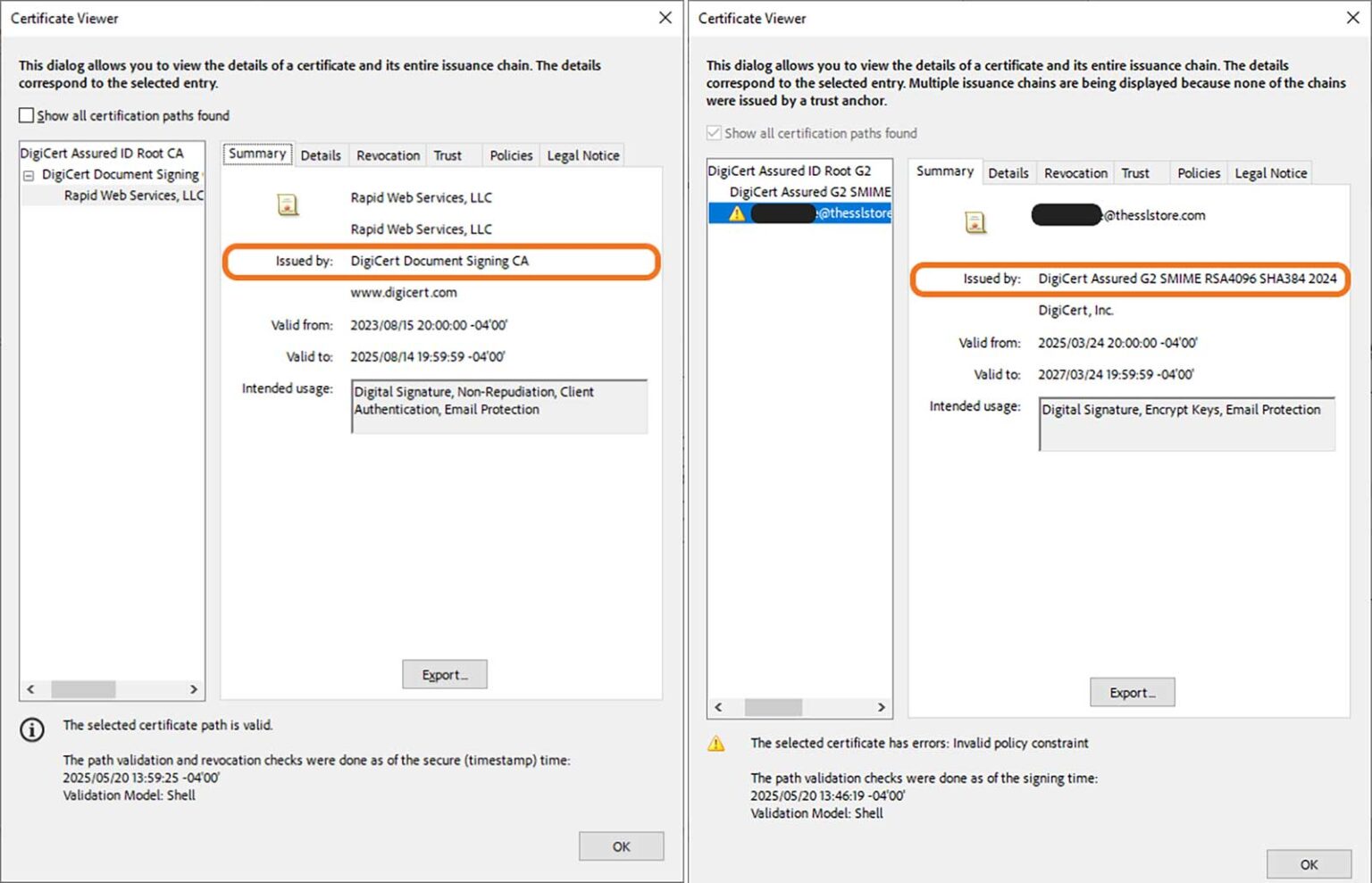Enable Show all certification paths found on the left dialog
1372x883 pixels.
(26, 115)
